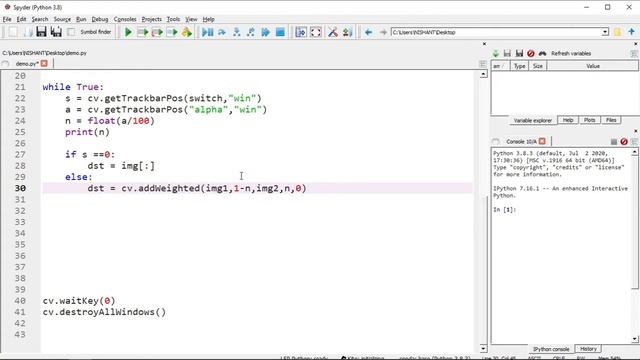Open Variable explorer options menu
The width and height of the screenshot is (640, 360).
click(x=634, y=53)
